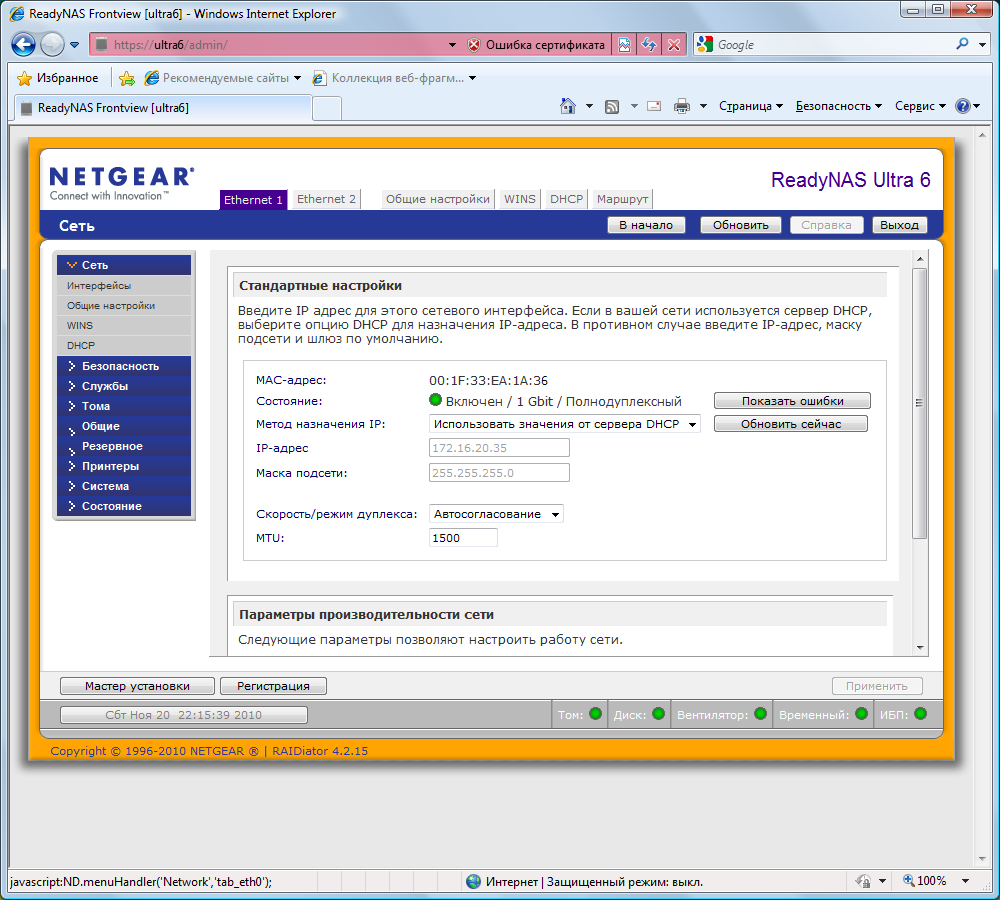Select WINS in the sidebar
This screenshot has height=900, width=1000.
tap(124, 325)
